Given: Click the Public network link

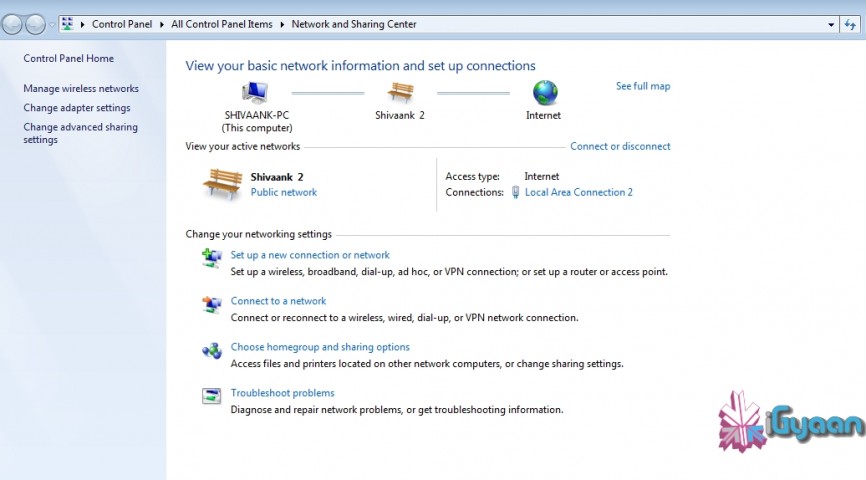Looking at the screenshot, I should (x=284, y=192).
